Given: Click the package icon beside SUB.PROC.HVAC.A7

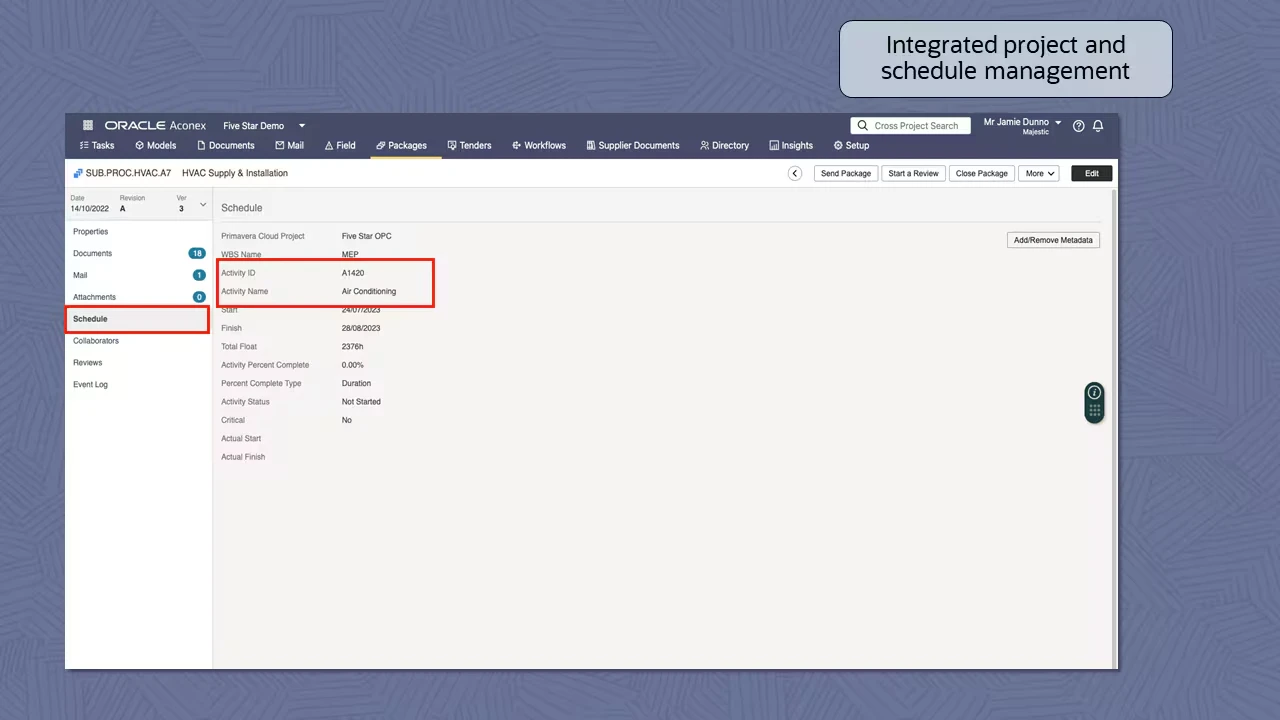Looking at the screenshot, I should click(x=78, y=173).
